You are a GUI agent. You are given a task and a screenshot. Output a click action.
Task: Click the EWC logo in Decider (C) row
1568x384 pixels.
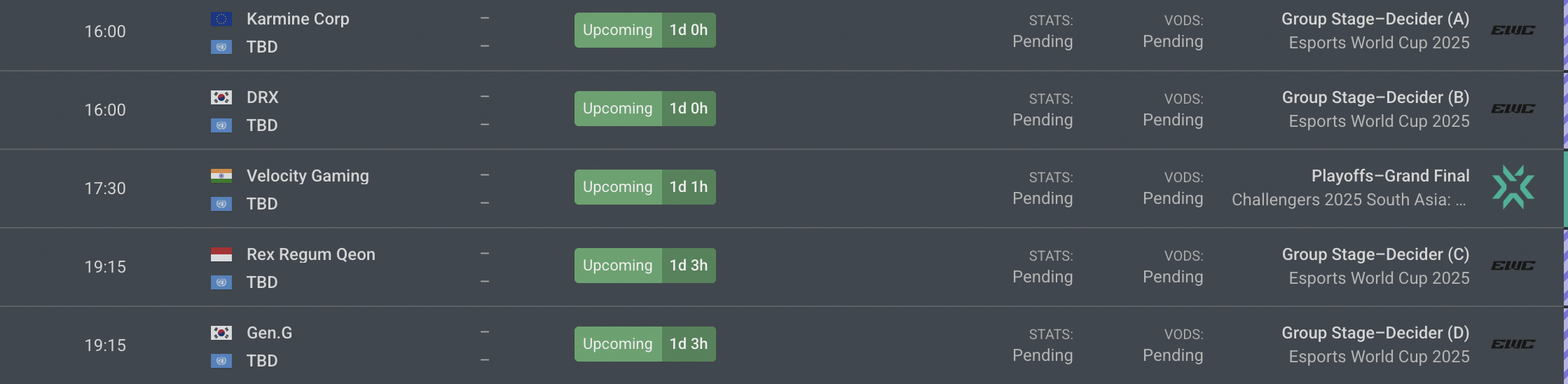[x=1513, y=266]
